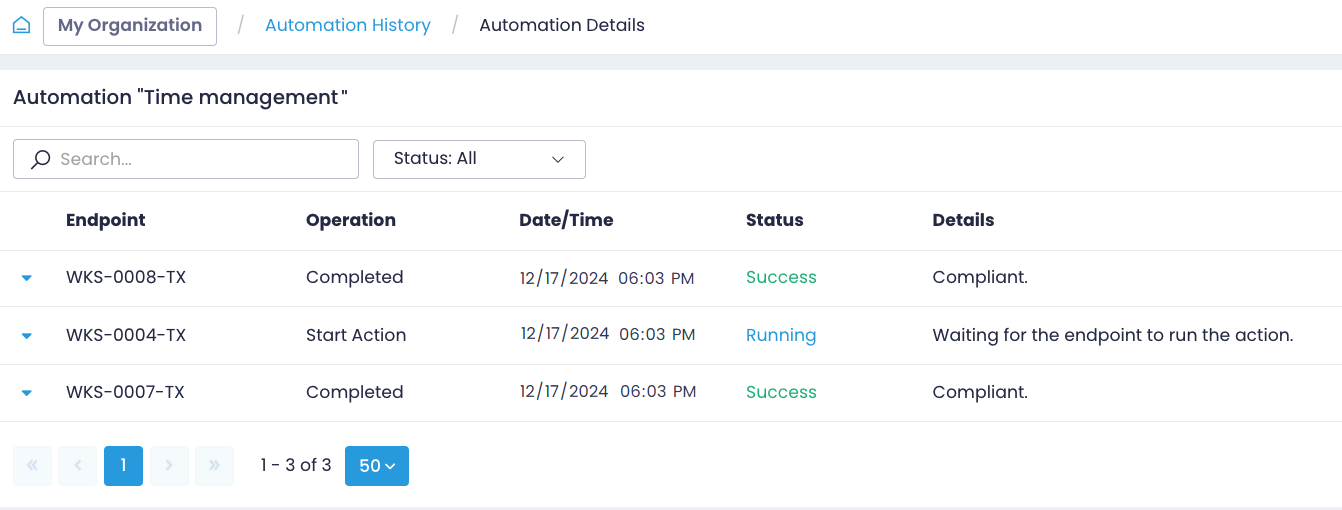Go to previous page of results

click(x=78, y=466)
